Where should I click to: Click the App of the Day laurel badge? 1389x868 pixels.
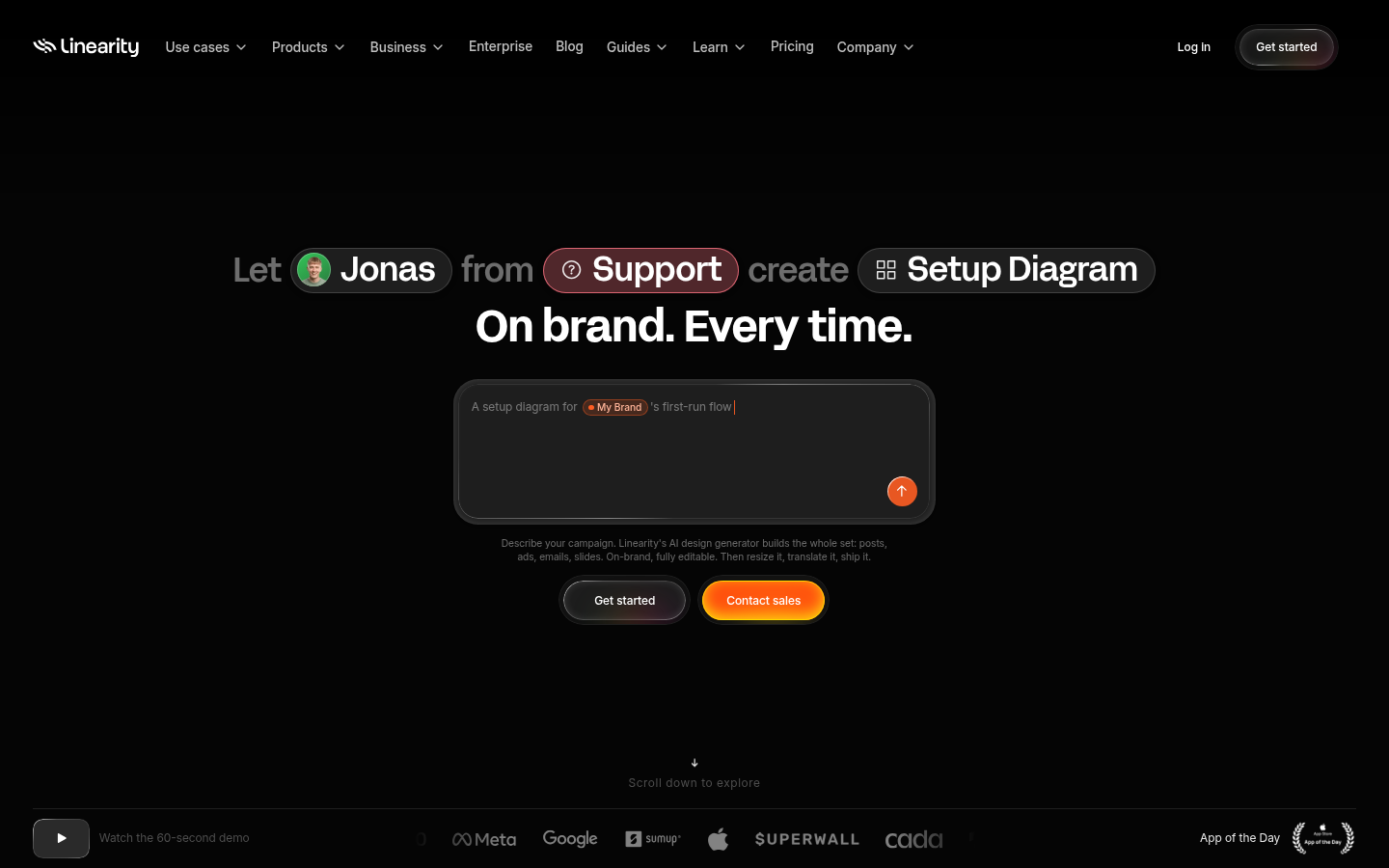(1323, 838)
